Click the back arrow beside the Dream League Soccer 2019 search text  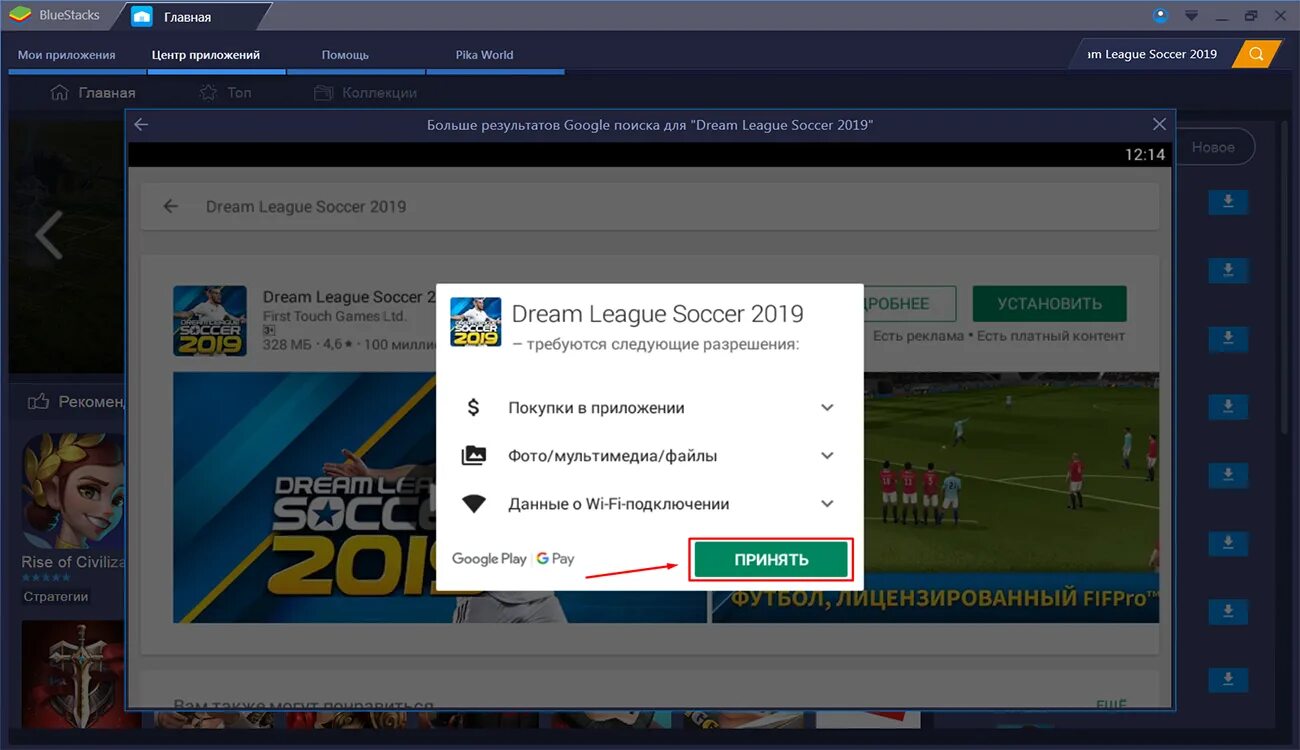(171, 206)
